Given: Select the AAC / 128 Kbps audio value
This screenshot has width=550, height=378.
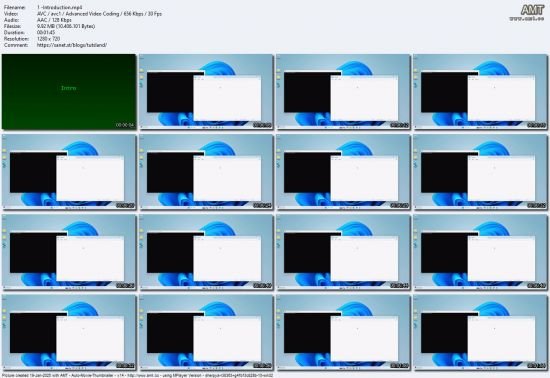Looking at the screenshot, I should pos(54,20).
